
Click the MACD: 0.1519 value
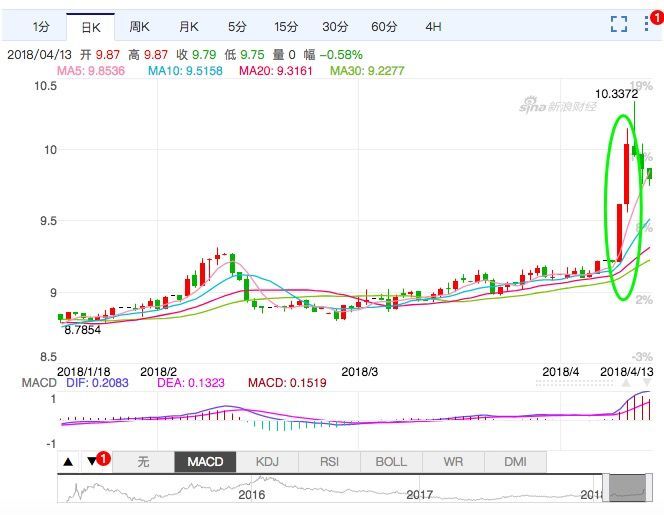coord(287,383)
